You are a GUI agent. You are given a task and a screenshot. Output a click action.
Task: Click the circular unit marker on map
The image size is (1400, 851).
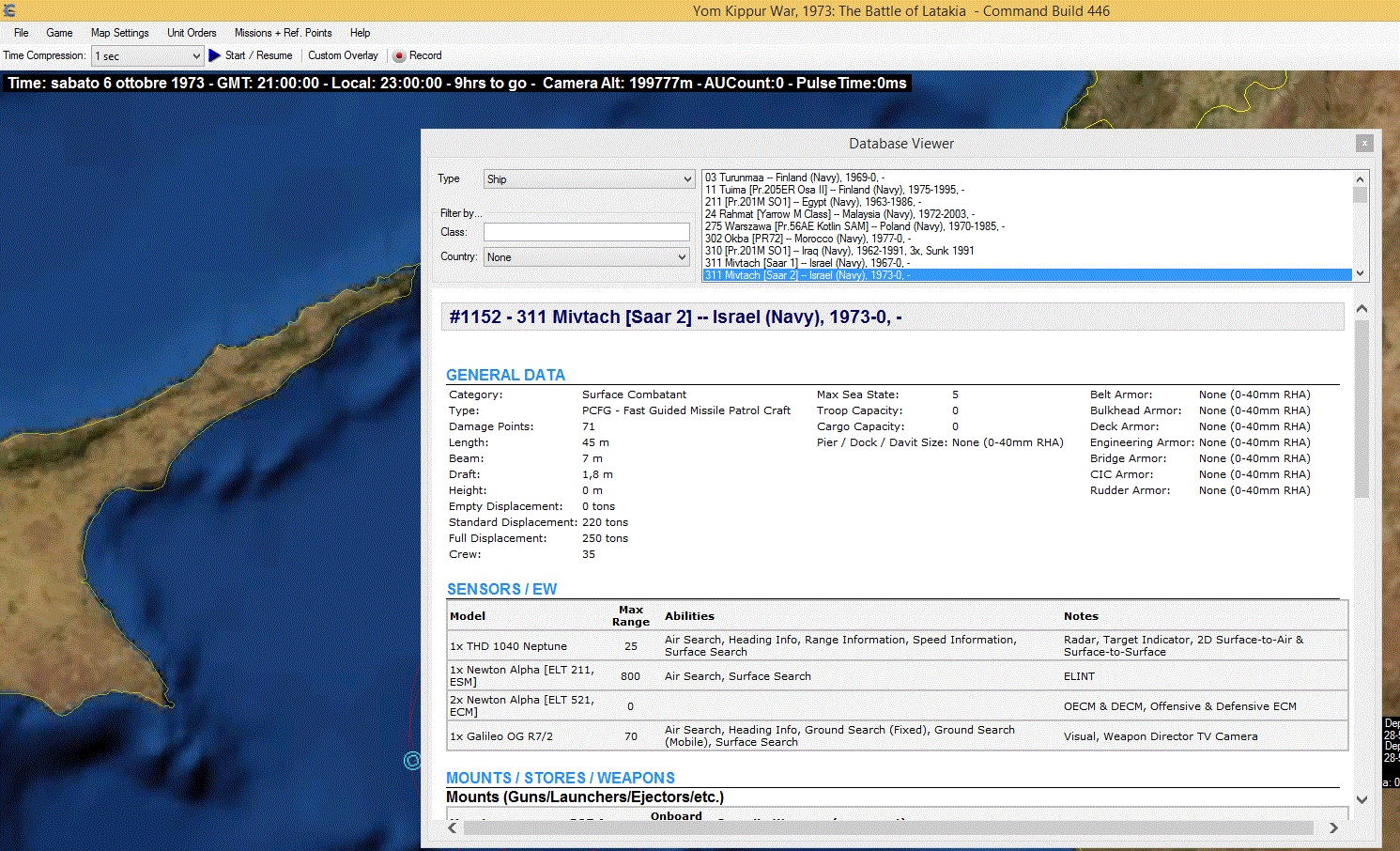pyautogui.click(x=411, y=761)
